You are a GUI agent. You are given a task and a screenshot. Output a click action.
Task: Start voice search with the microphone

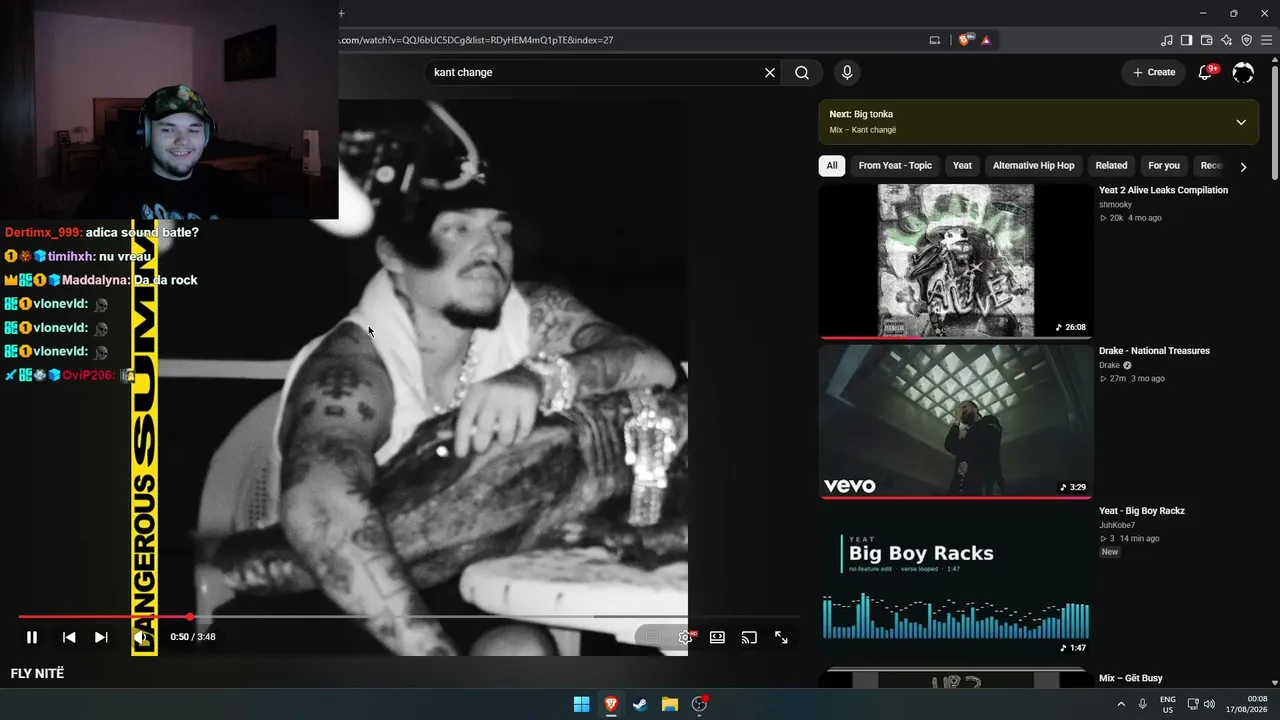pyautogui.click(x=847, y=72)
